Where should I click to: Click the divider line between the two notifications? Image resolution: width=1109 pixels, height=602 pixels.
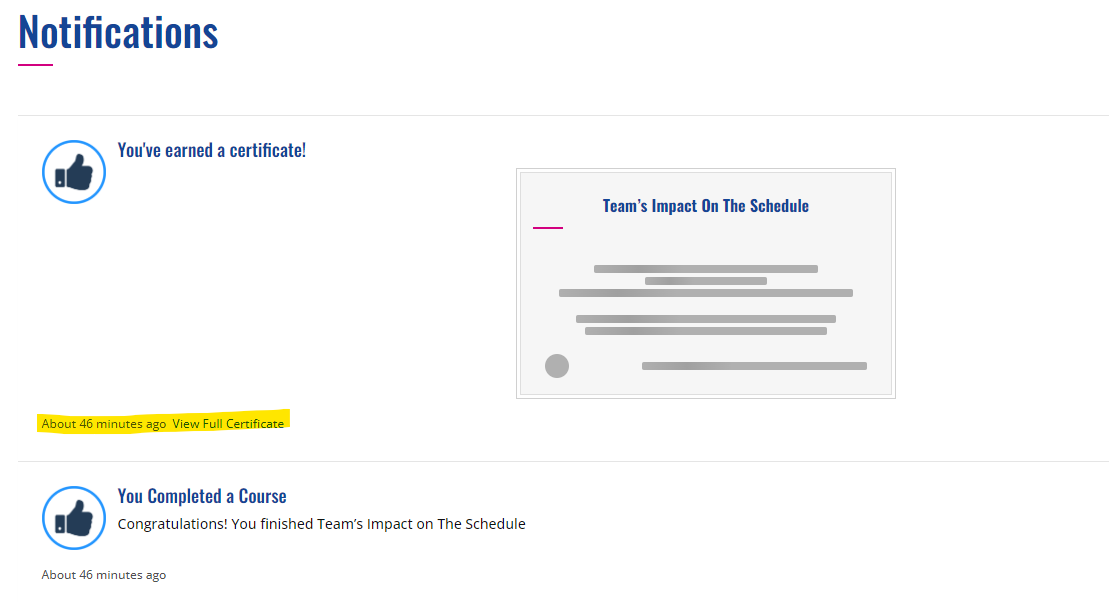tap(563, 461)
